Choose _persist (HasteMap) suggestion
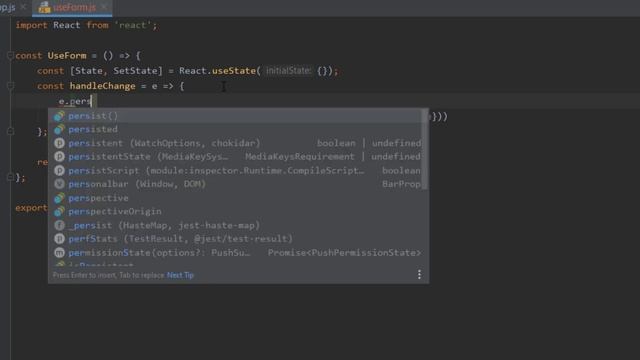Image resolution: width=640 pixels, height=360 pixels. pyautogui.click(x=237, y=225)
